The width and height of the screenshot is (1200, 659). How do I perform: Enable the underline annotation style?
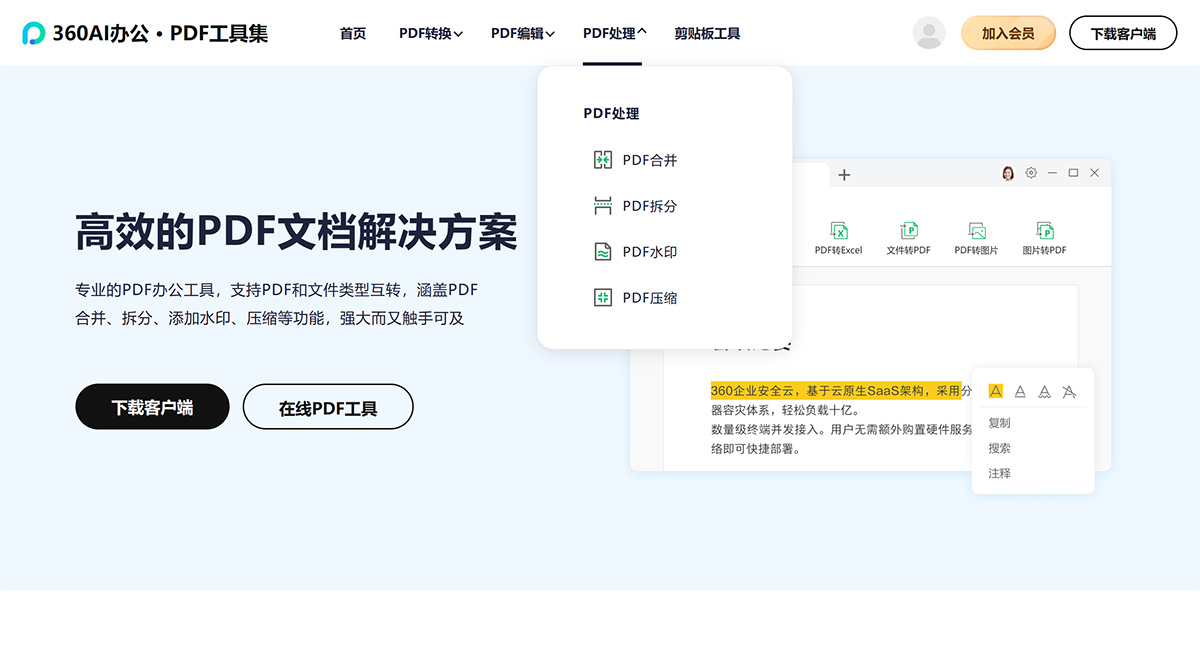point(1020,391)
